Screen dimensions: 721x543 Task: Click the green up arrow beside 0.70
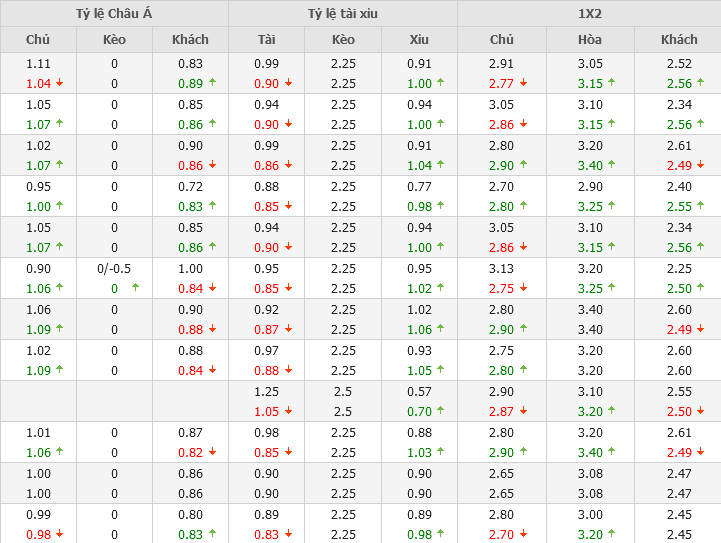442,412
